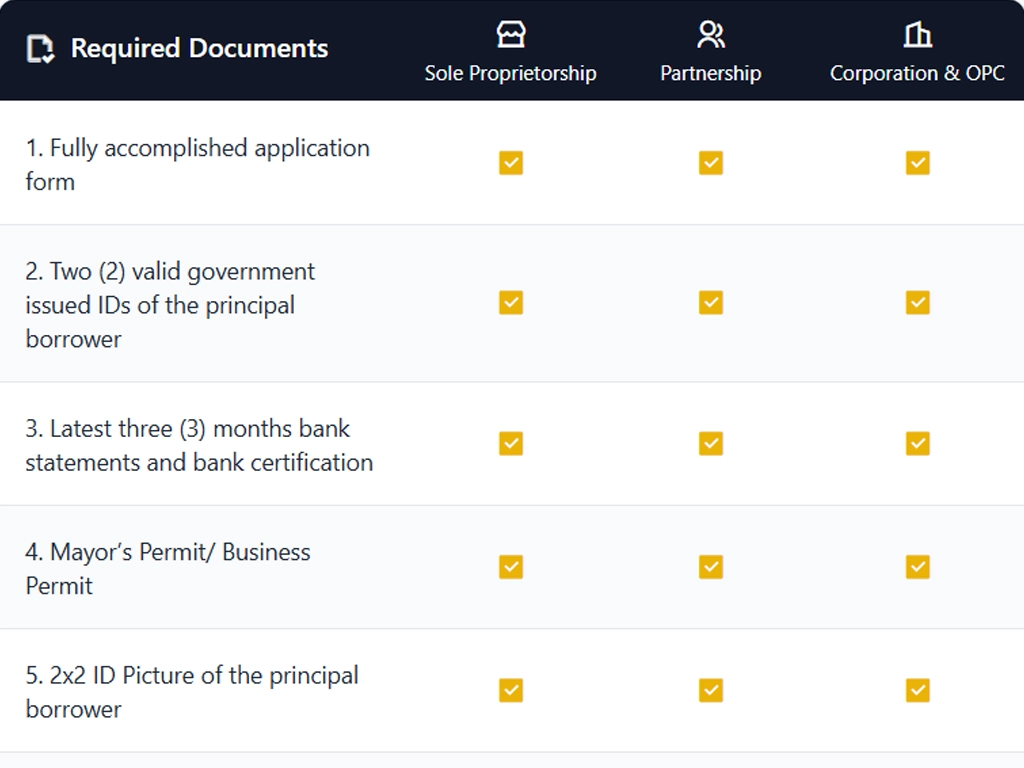Viewport: 1024px width, 768px height.
Task: Toggle Sole Proprietorship checkbox for government IDs
Action: tap(510, 301)
